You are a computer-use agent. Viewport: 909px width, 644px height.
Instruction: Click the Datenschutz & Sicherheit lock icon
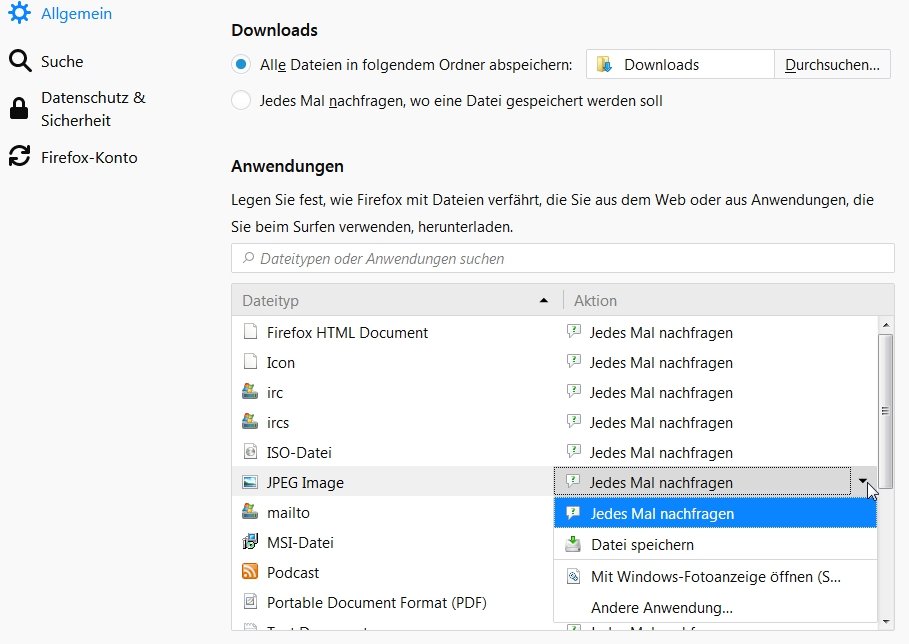pyautogui.click(x=19, y=109)
